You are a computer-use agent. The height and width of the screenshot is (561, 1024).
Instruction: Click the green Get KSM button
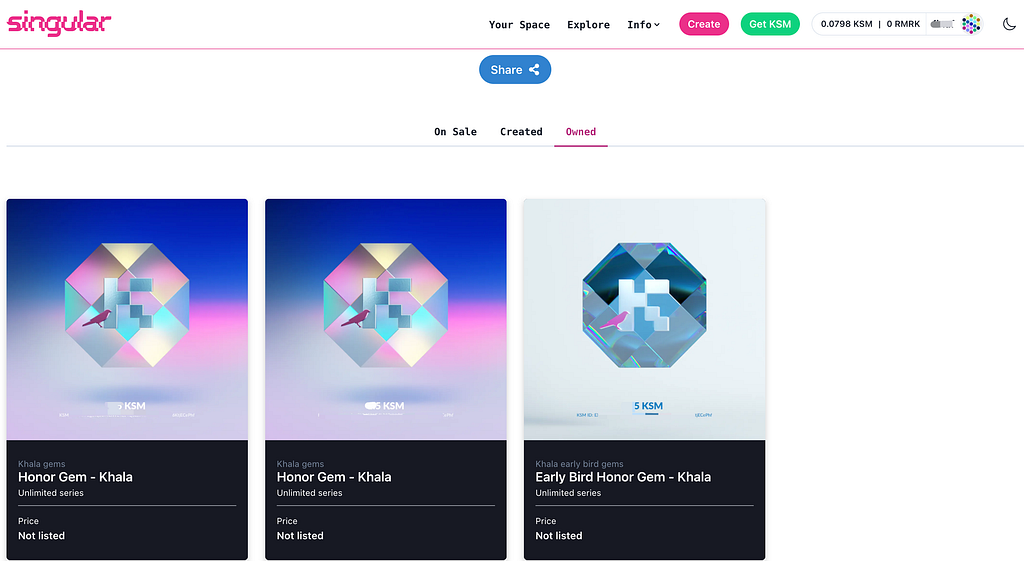click(x=770, y=24)
